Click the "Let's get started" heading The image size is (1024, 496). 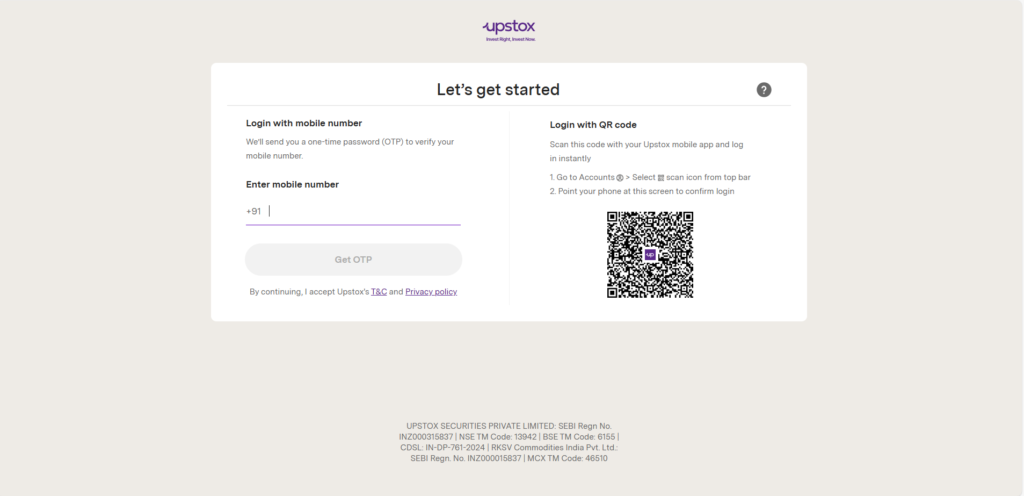(498, 90)
